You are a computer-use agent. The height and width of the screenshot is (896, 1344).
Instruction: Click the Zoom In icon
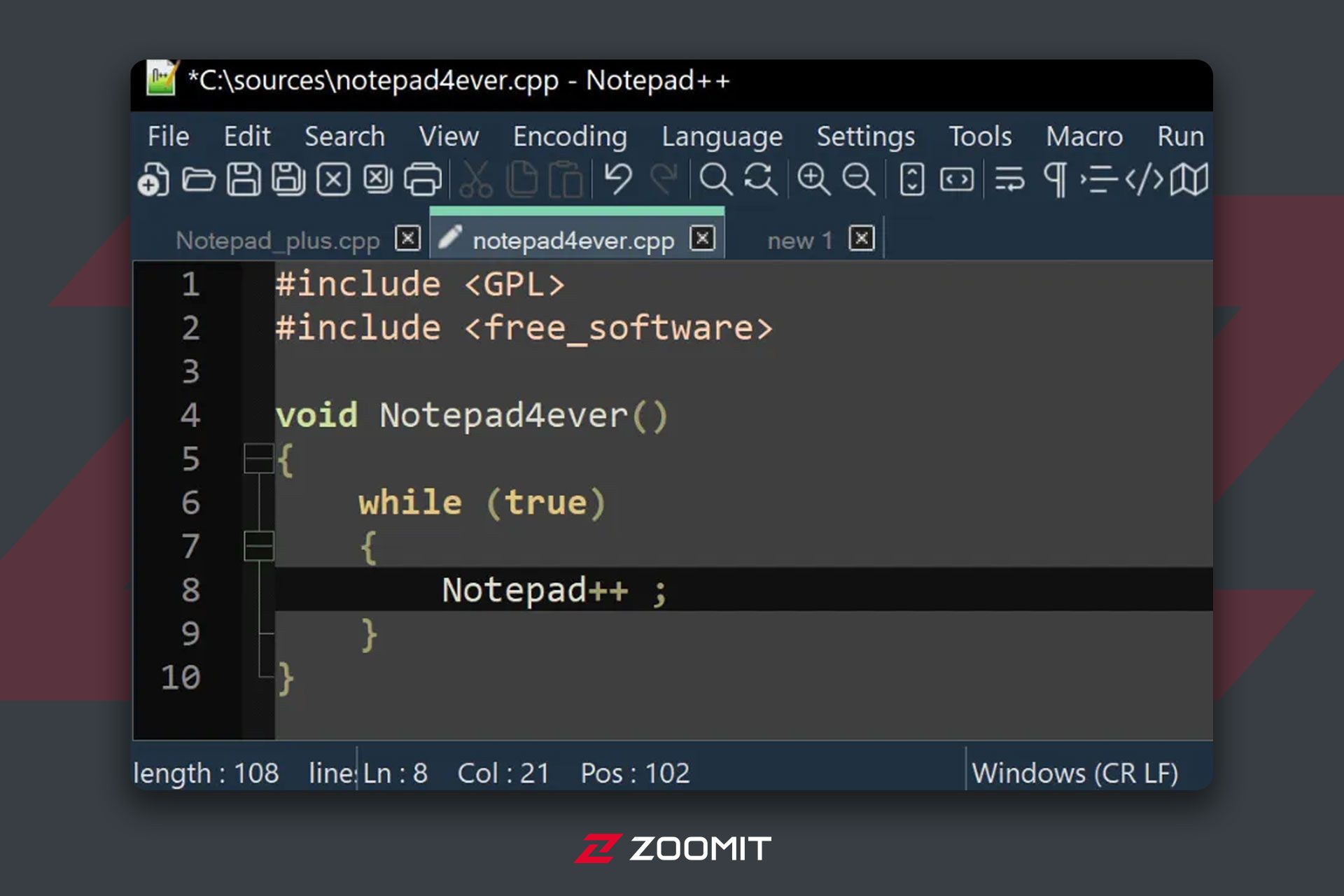813,179
